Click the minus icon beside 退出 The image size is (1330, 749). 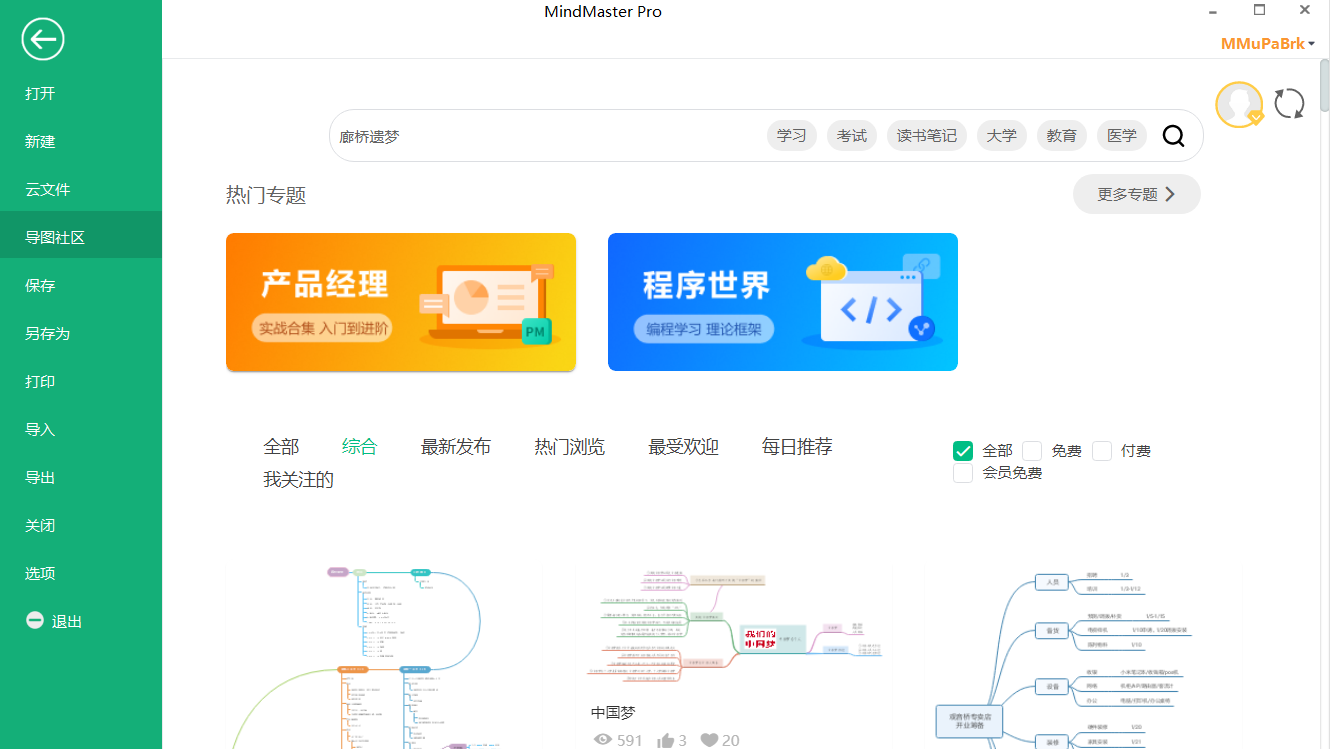tap(35, 621)
